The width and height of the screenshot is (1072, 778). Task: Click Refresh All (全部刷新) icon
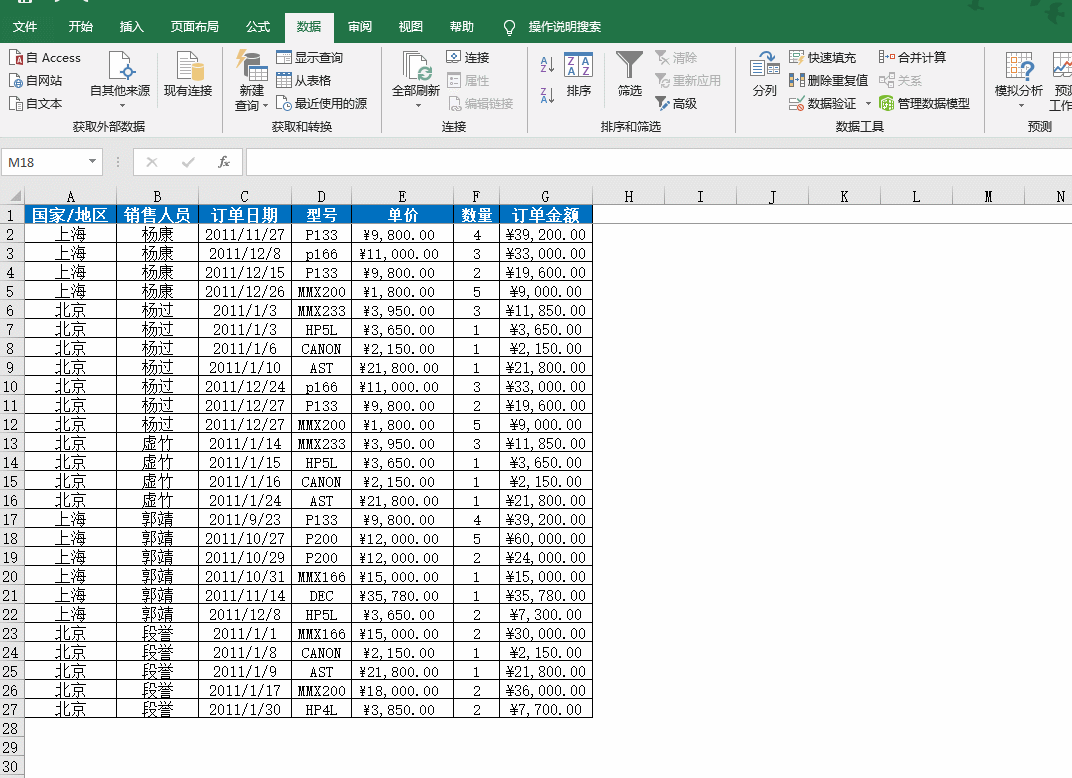(x=416, y=66)
